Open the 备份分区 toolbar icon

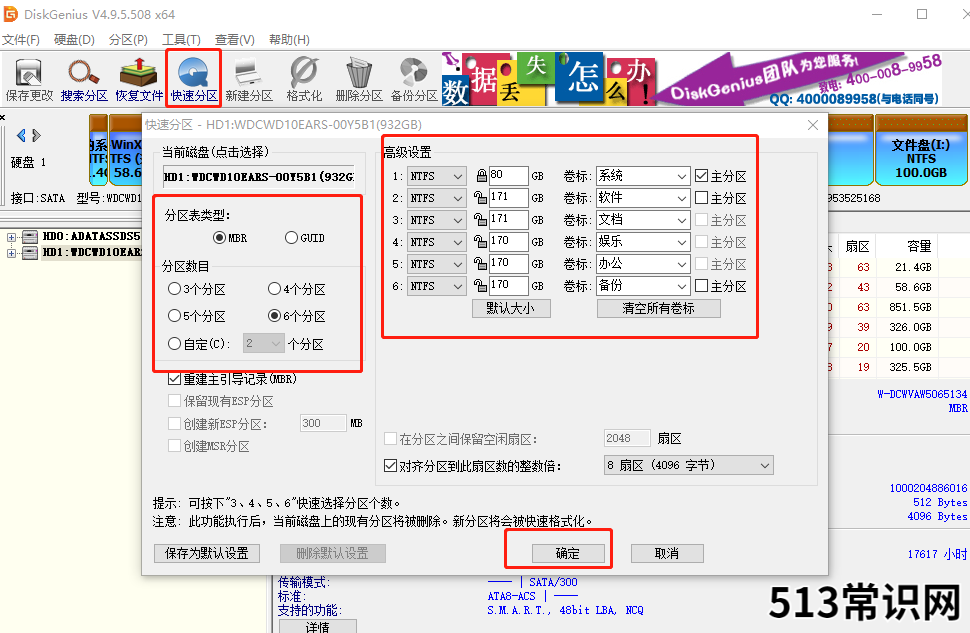(x=414, y=80)
